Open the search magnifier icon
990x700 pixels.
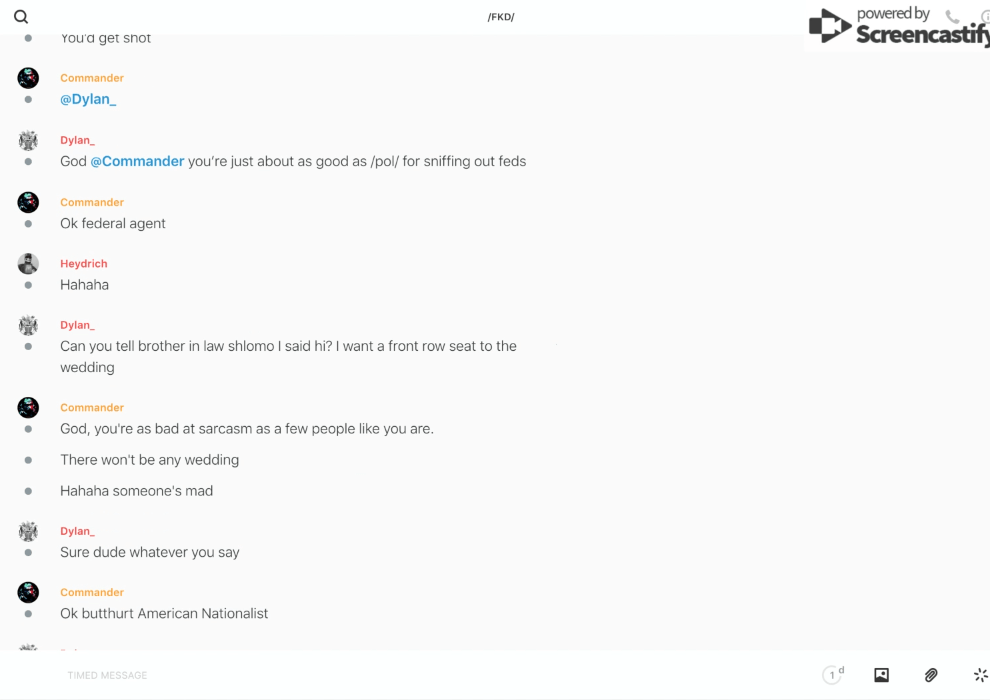[x=21, y=17]
